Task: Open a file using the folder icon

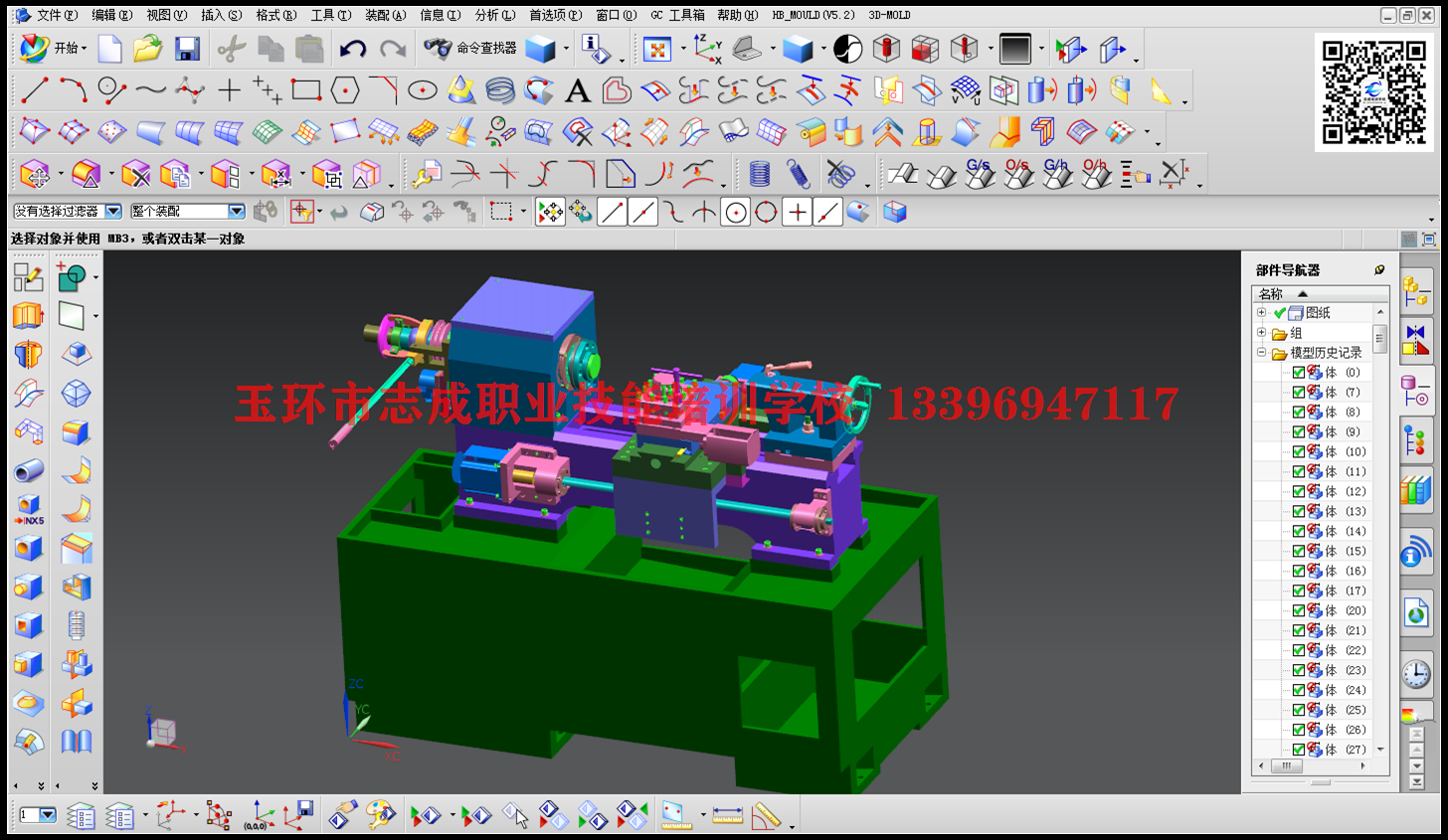Action: [x=147, y=48]
